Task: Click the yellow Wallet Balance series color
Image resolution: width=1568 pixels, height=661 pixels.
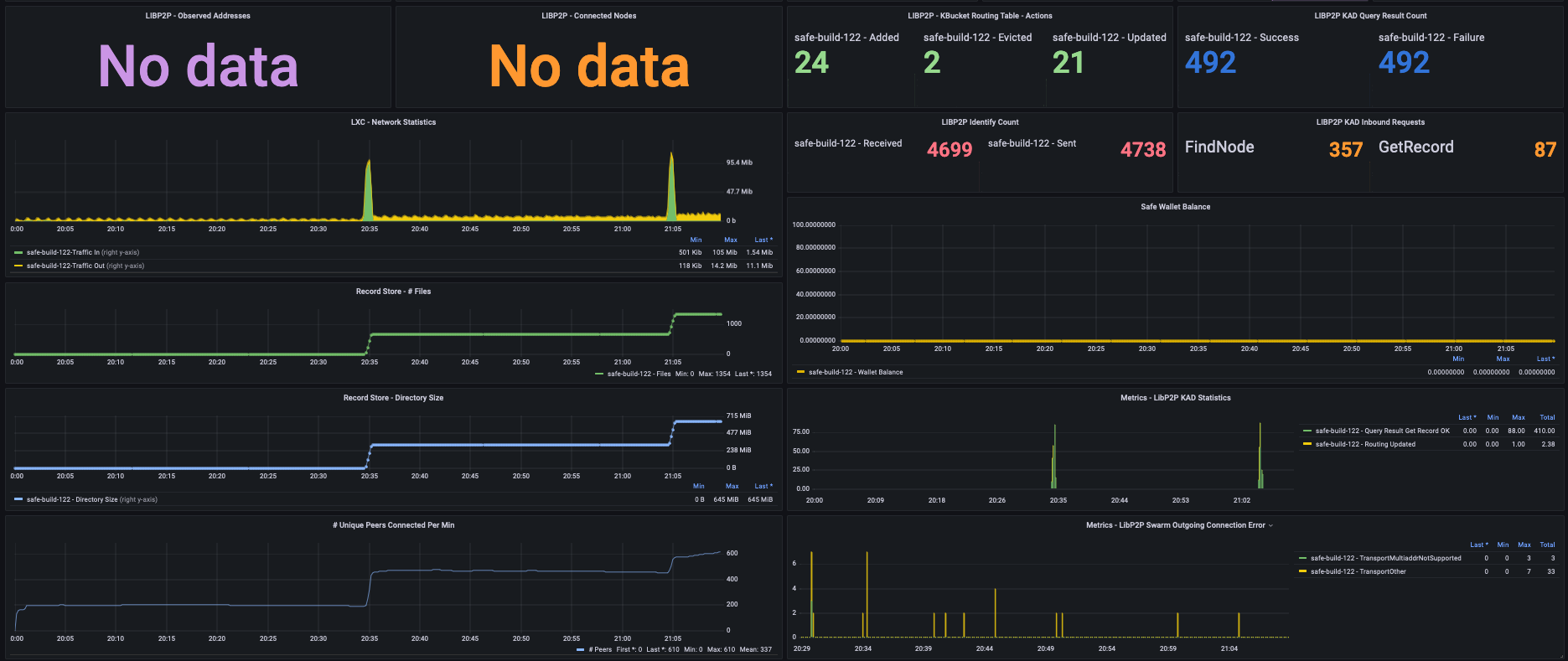Action: coord(800,372)
